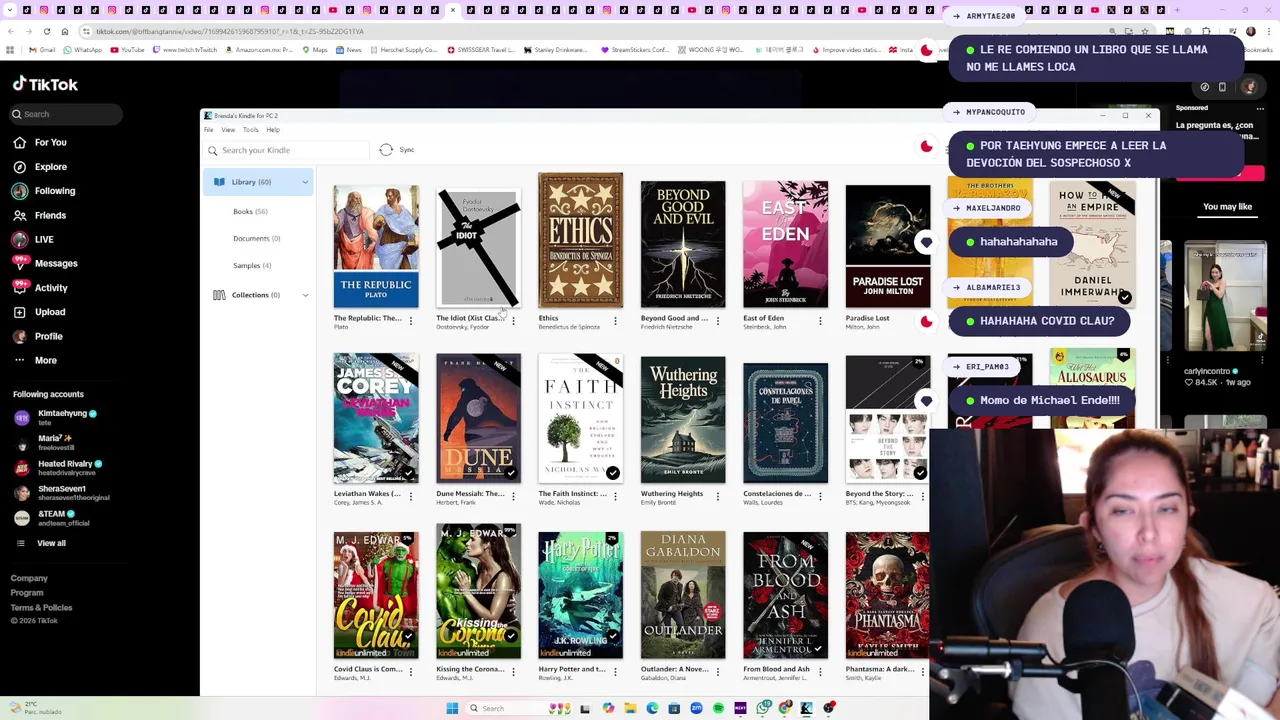Click the Sync icon in Kindle toolbar
Image resolution: width=1280 pixels, height=720 pixels.
coord(386,150)
